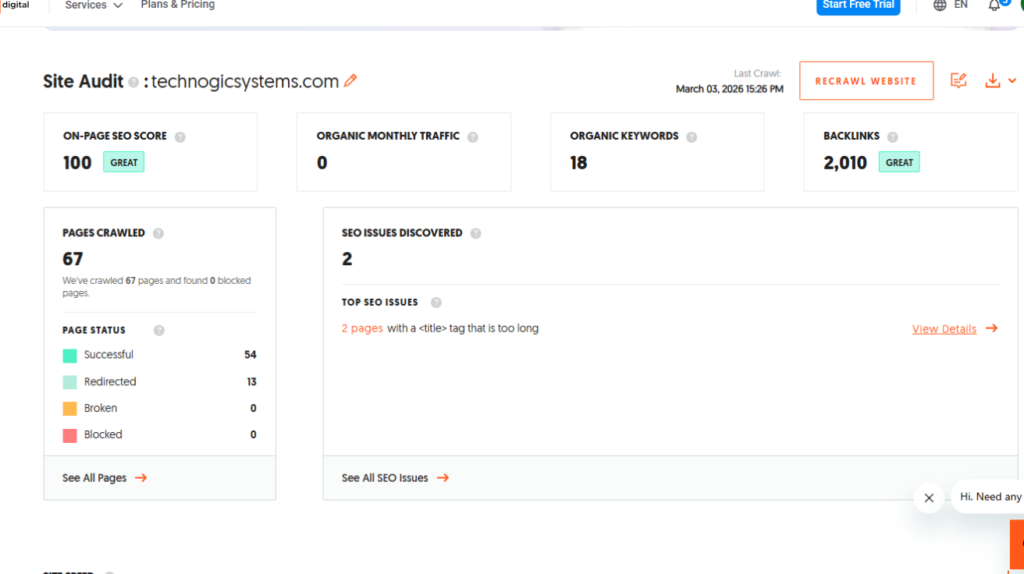Click the Backlinks help icon

(893, 136)
